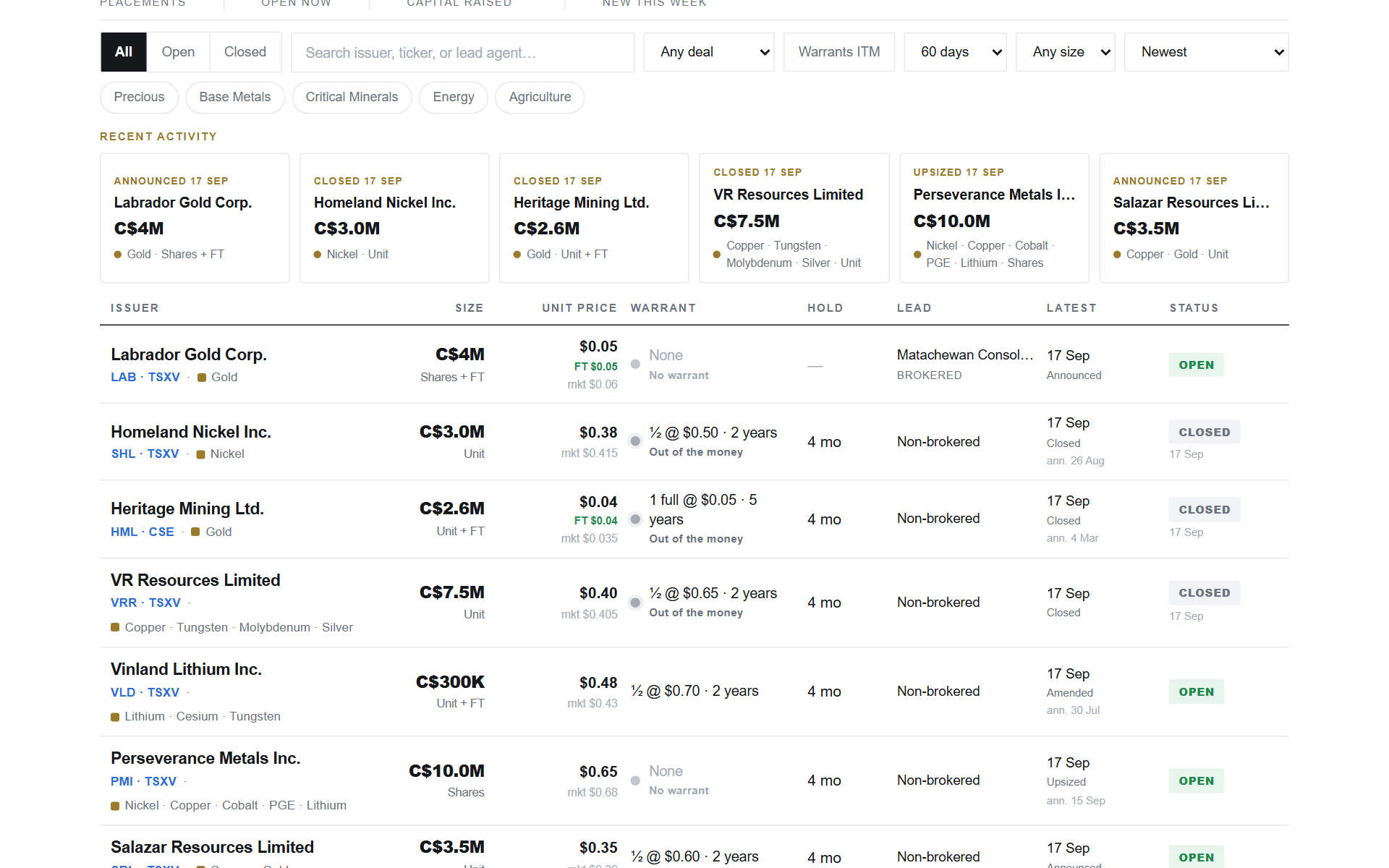Screen dimensions: 1389x868
Task: Select the Energy commodity chip
Action: [454, 97]
